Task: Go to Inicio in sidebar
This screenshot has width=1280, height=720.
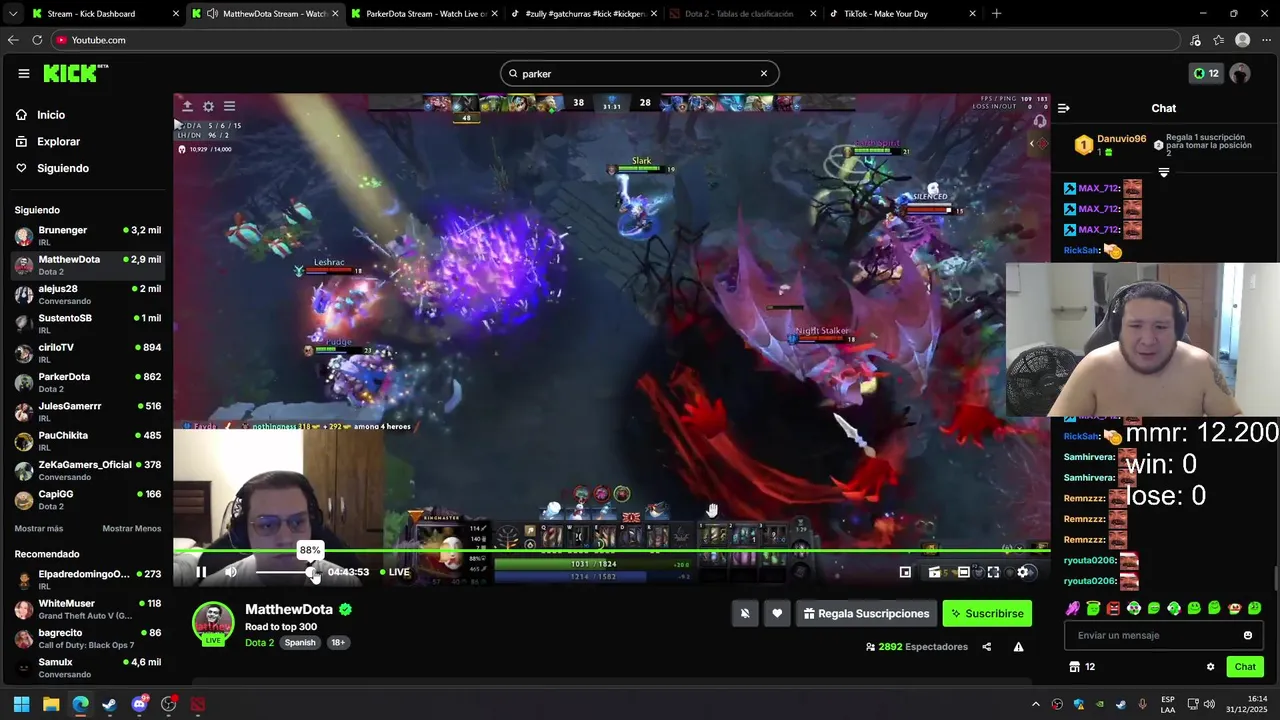Action: click(41, 115)
